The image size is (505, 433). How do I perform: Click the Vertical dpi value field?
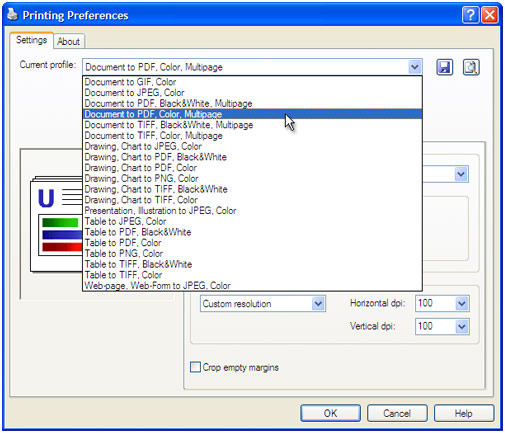click(435, 326)
